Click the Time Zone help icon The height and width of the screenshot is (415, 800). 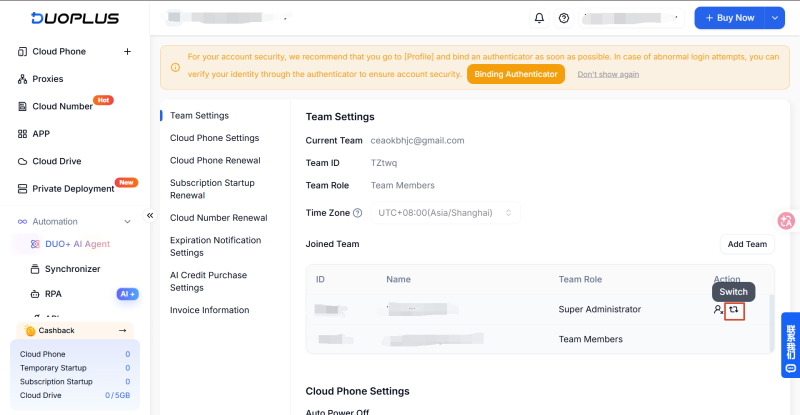(x=358, y=213)
